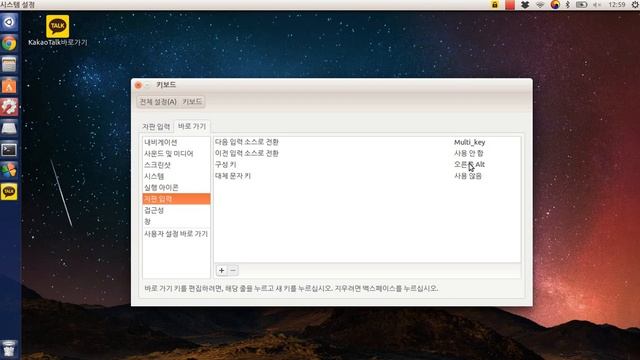Edit the Multi_key shortcut value
This screenshot has height=360, width=640.
pyautogui.click(x=469, y=142)
